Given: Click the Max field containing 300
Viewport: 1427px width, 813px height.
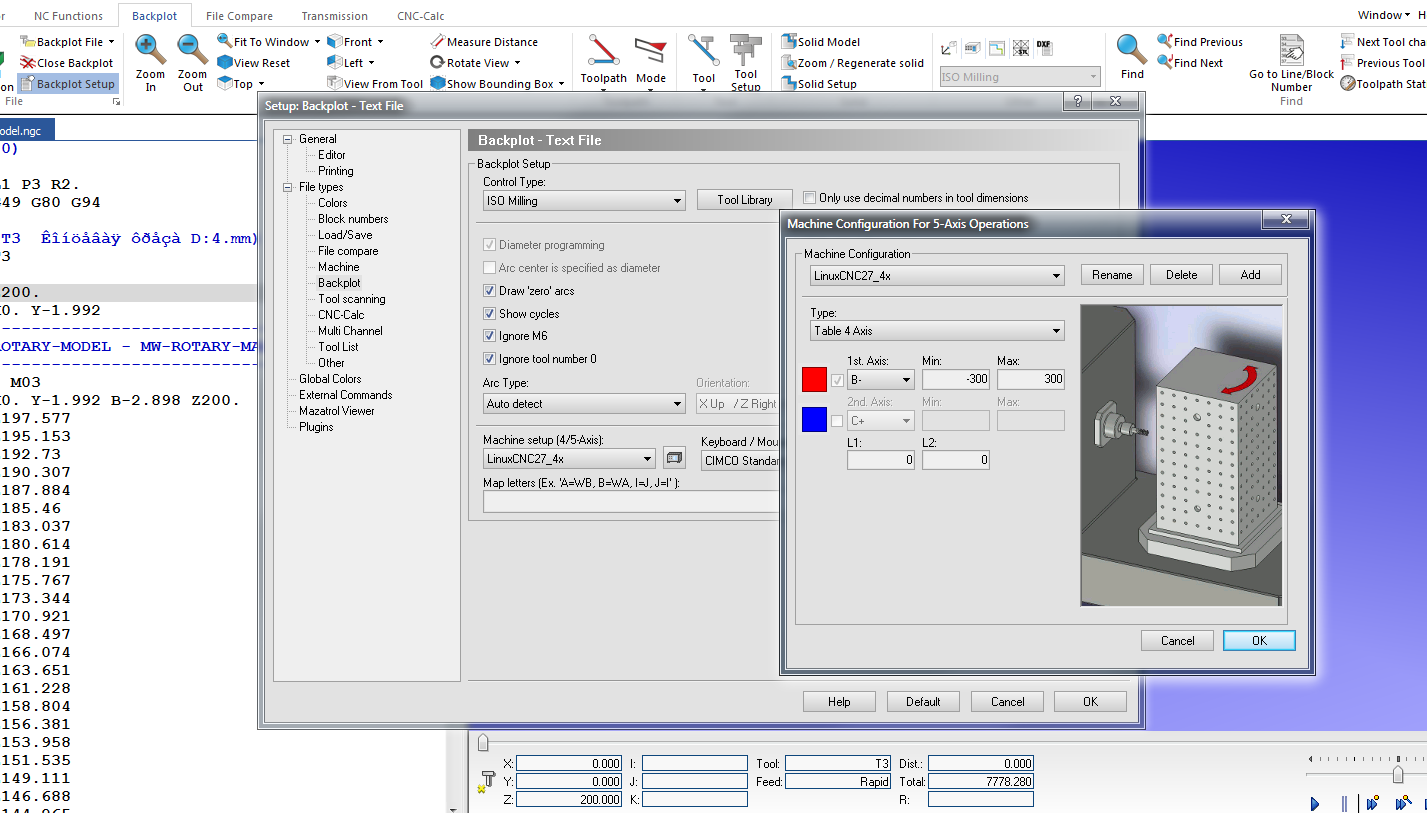Looking at the screenshot, I should [x=1030, y=380].
